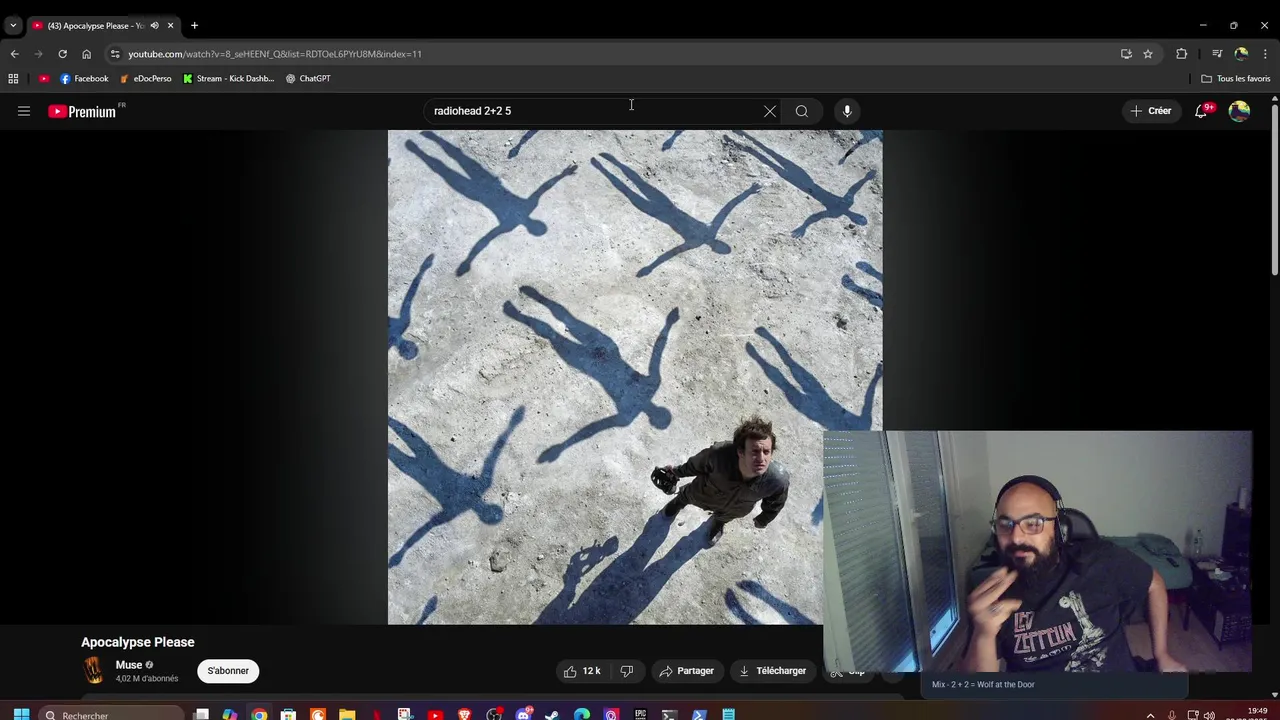Open the Muse channel name link
The image size is (1280, 720).
click(x=128, y=665)
